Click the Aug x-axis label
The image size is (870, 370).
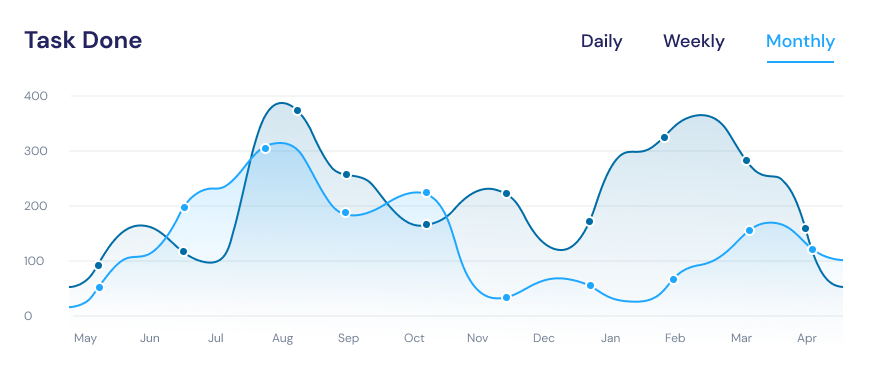[x=282, y=338]
